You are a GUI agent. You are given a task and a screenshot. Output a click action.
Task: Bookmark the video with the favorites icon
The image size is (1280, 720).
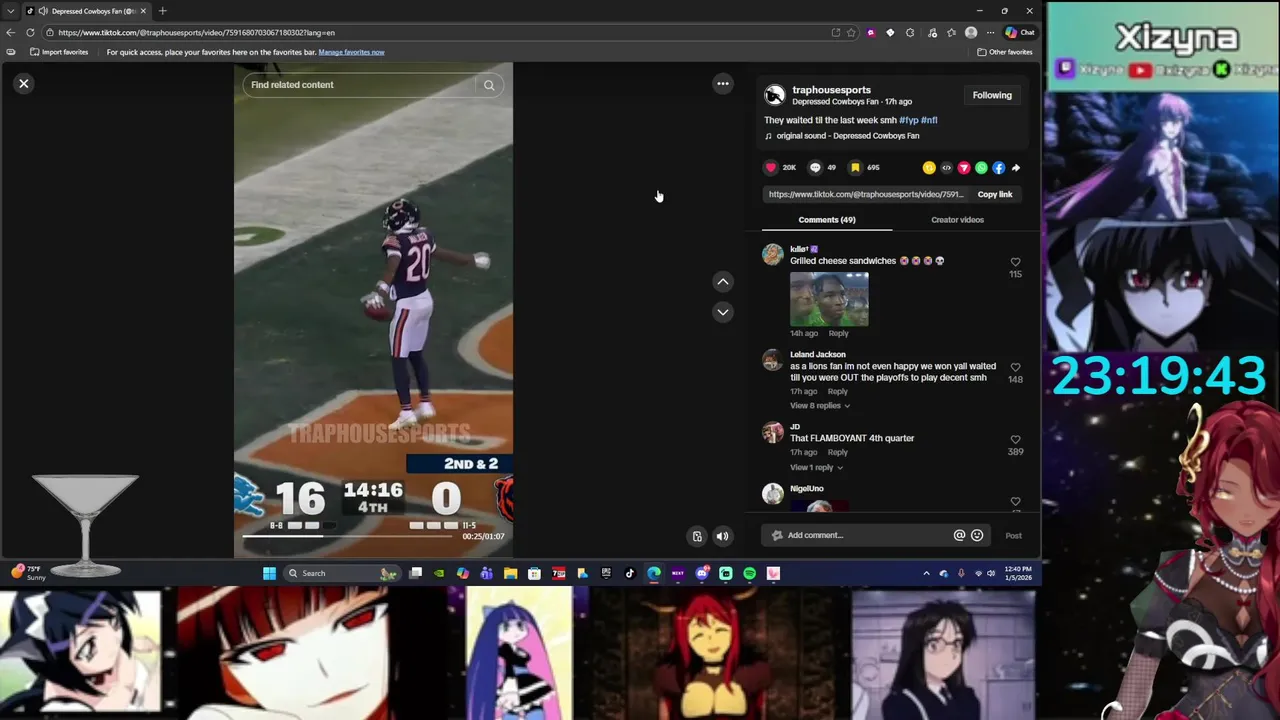pyautogui.click(x=855, y=168)
